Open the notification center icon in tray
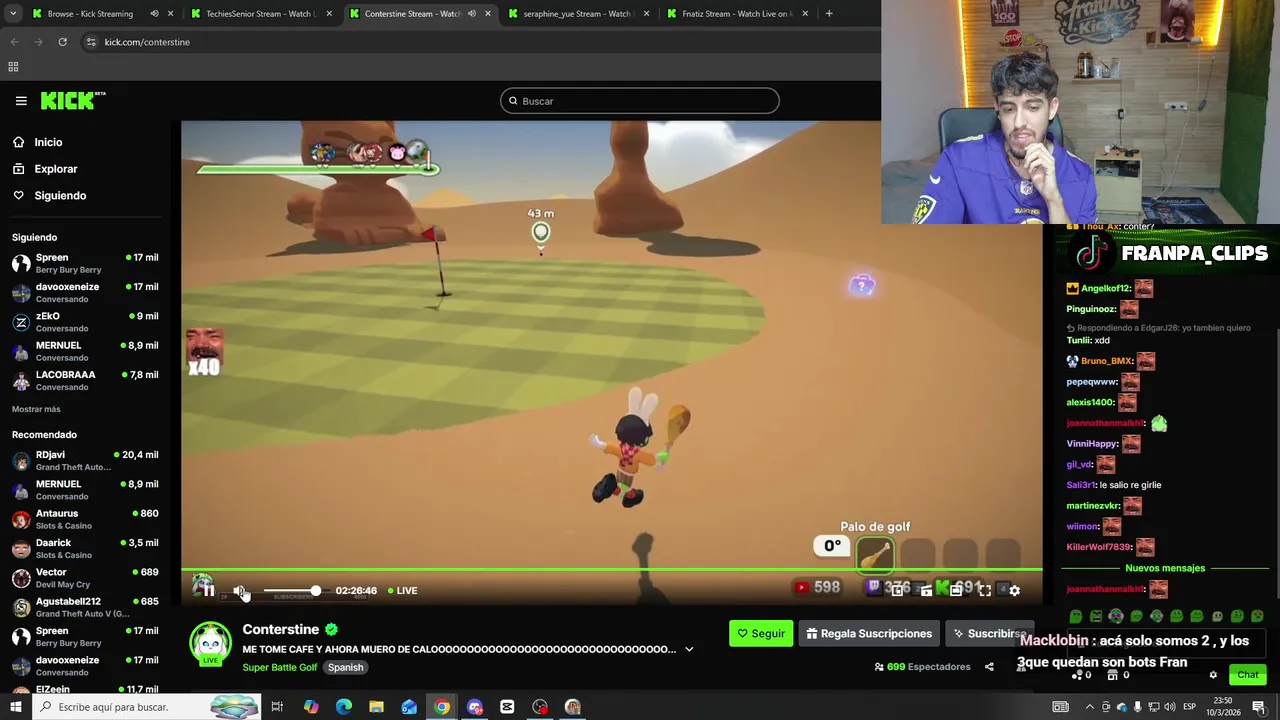Viewport: 1280px width, 720px height. [x=1259, y=707]
